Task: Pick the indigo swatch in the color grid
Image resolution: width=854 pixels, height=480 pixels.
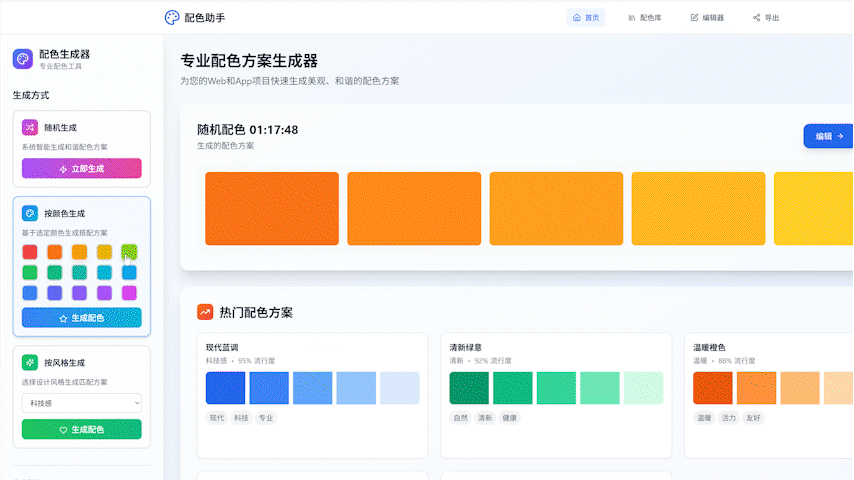Action: (54, 293)
